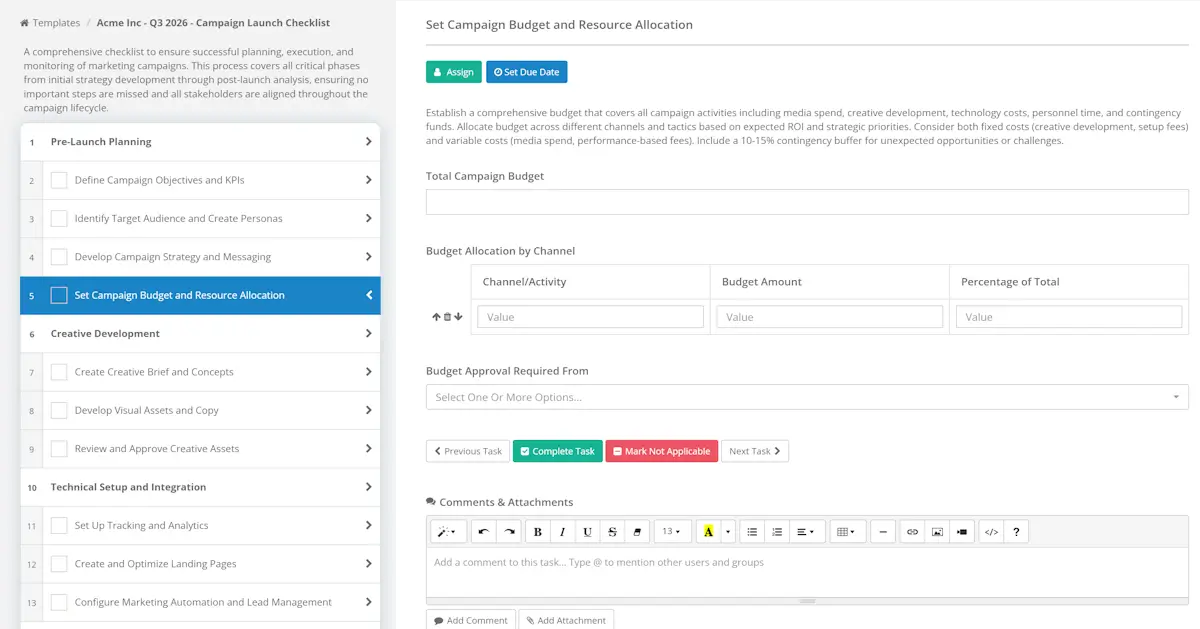This screenshot has width=1200, height=629.
Task: Mark Develop Visual Assets and Copy complete
Action: click(x=59, y=410)
